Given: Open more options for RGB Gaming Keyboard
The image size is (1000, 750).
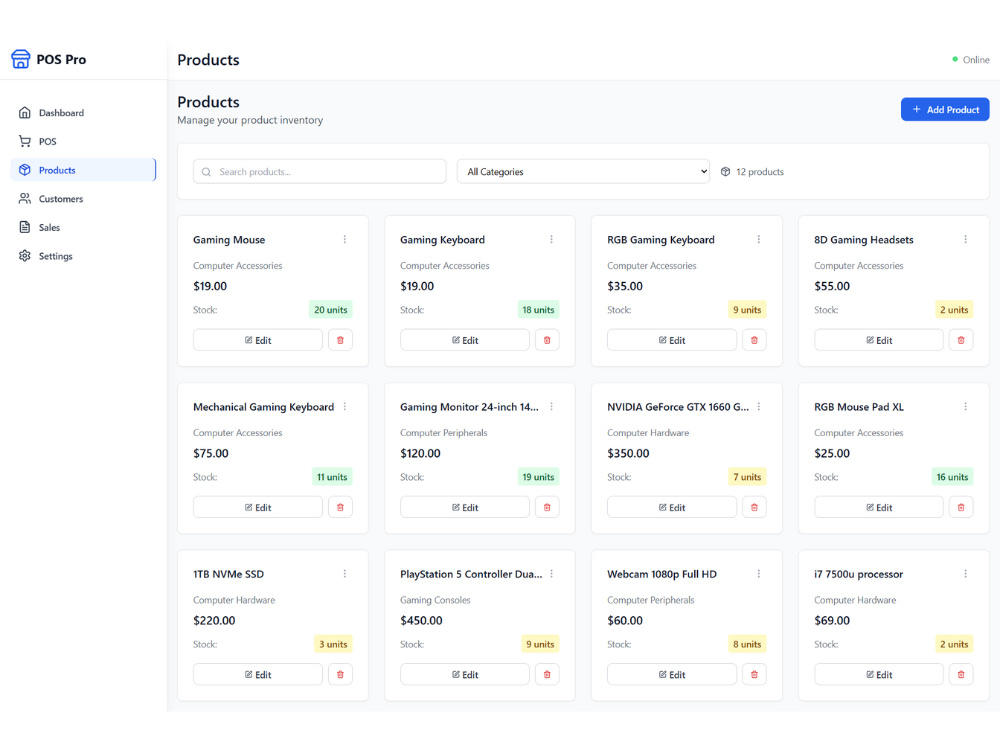Looking at the screenshot, I should pyautogui.click(x=758, y=239).
